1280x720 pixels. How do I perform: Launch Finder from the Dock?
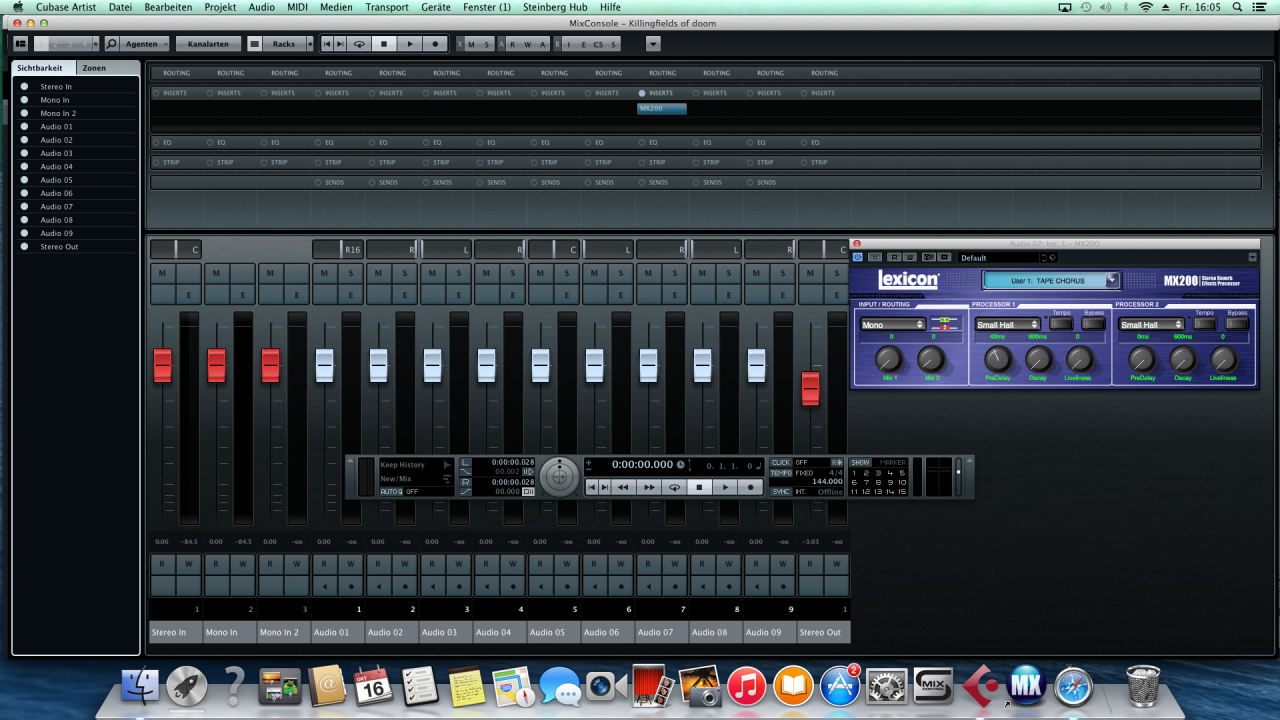[140, 686]
